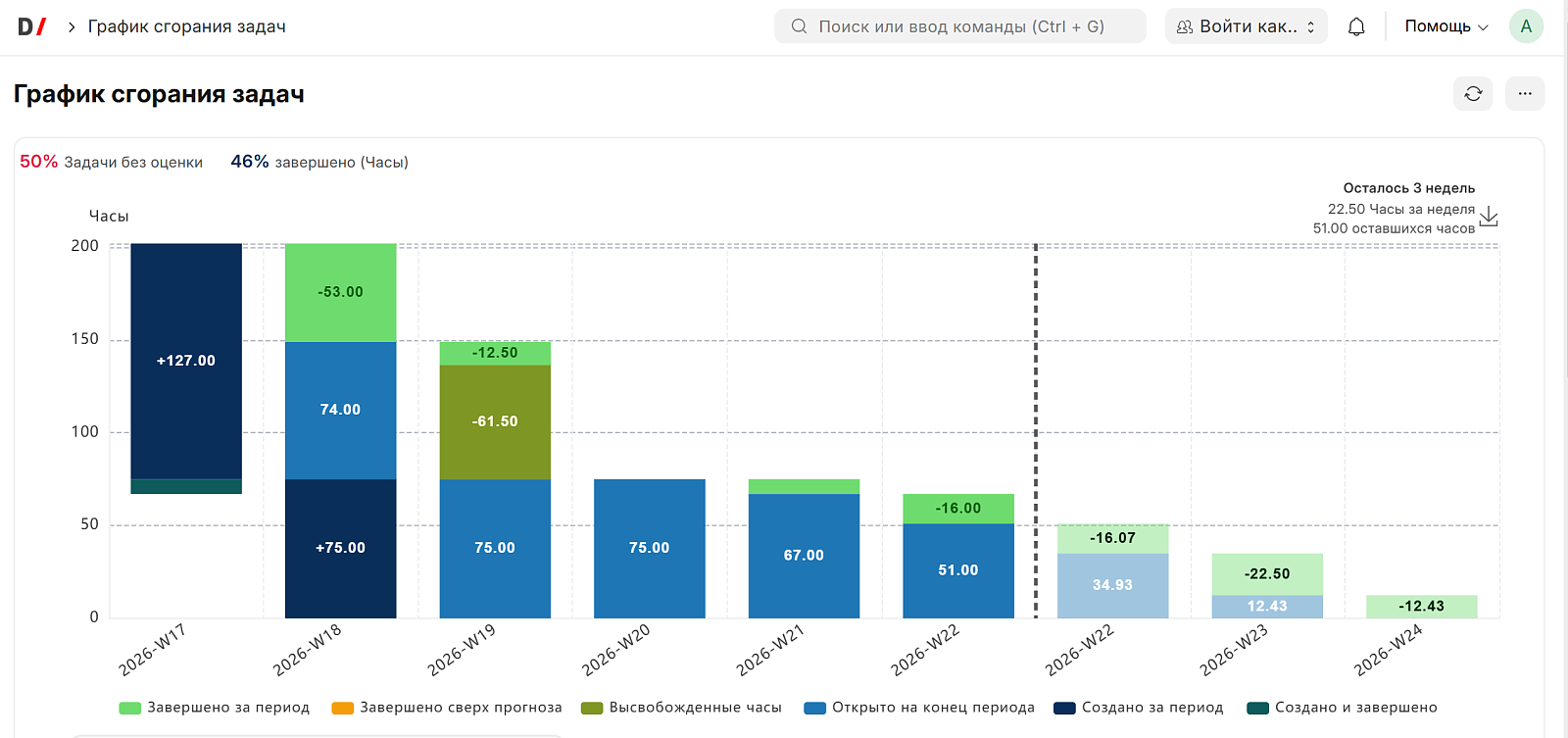1568x738 pixels.
Task: Toggle legend Высвобожденные часы
Action: click(x=681, y=708)
